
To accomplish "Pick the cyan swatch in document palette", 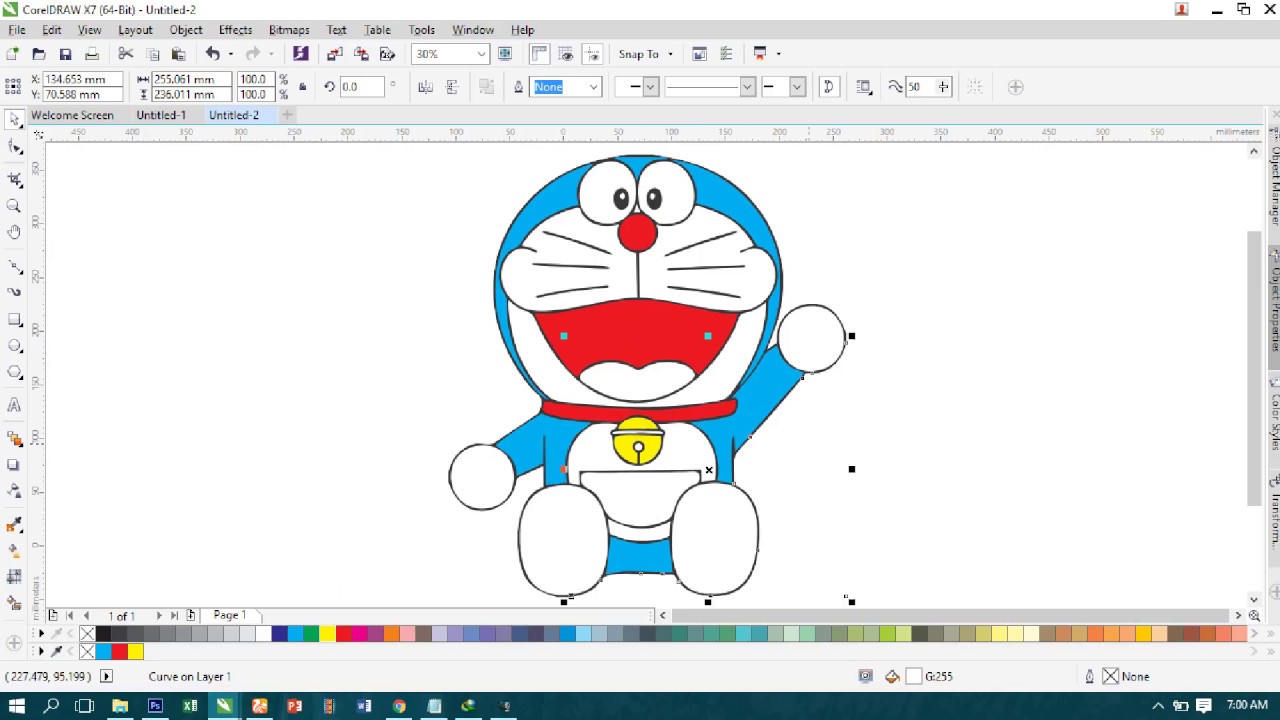I will click(x=104, y=652).
